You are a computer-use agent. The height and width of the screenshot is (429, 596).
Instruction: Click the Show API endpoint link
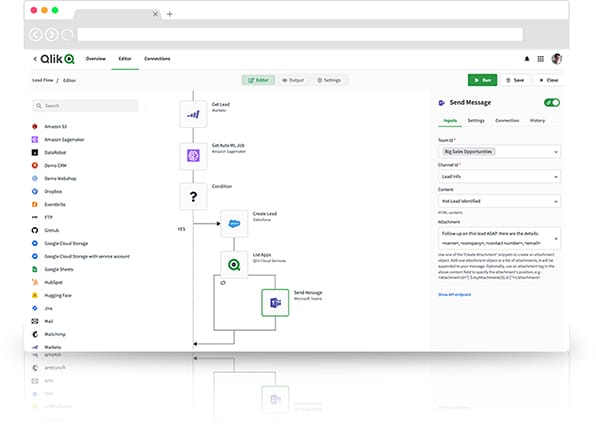454,294
